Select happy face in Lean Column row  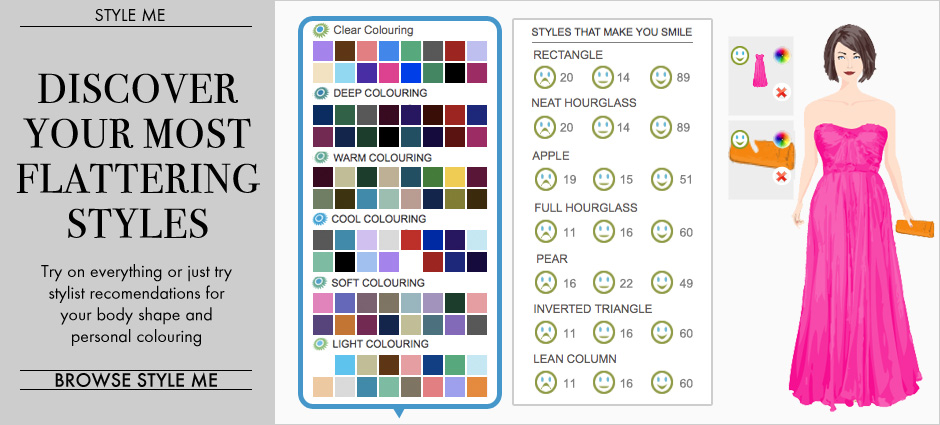click(661, 382)
